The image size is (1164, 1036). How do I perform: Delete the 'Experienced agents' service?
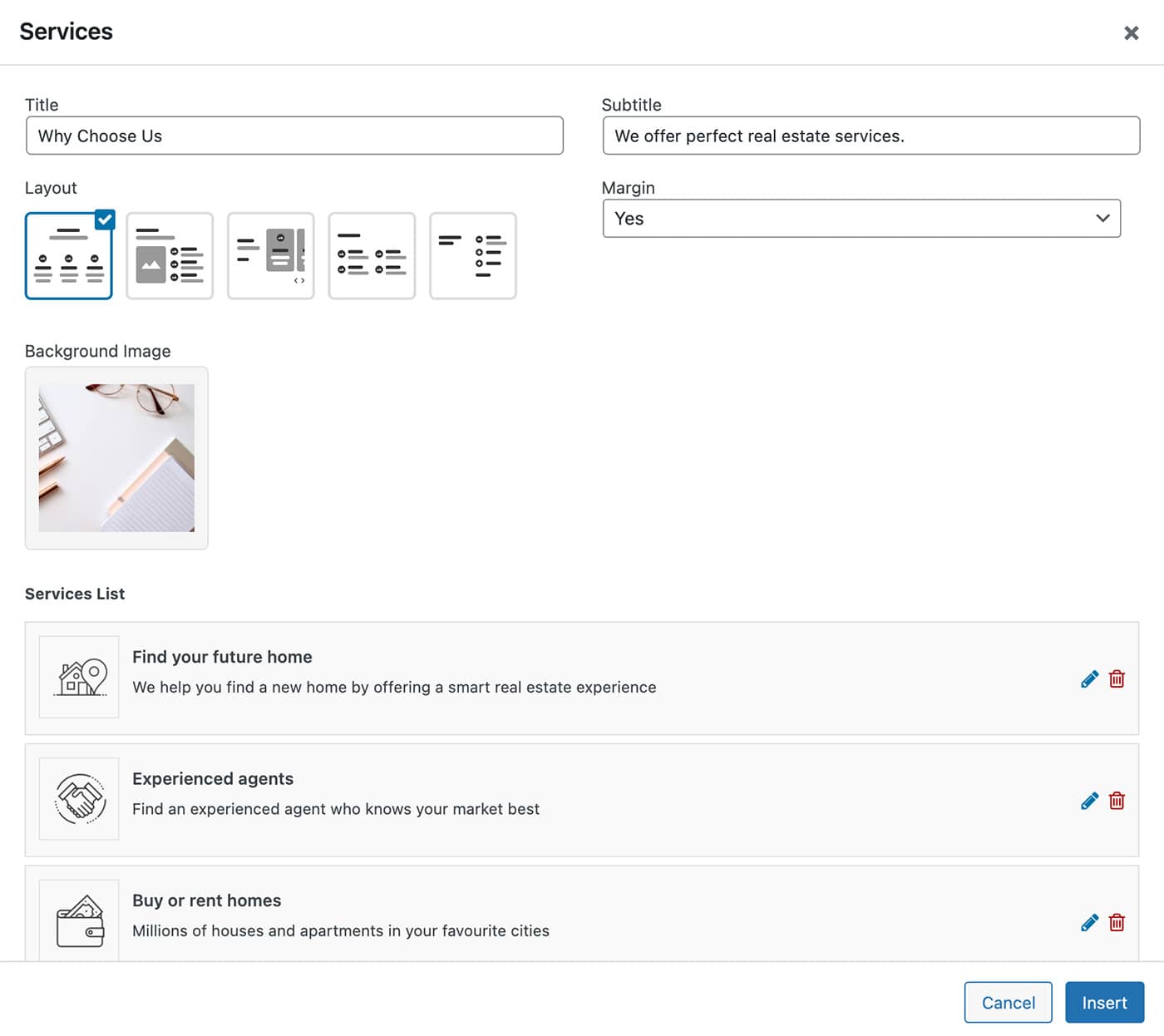(x=1117, y=801)
